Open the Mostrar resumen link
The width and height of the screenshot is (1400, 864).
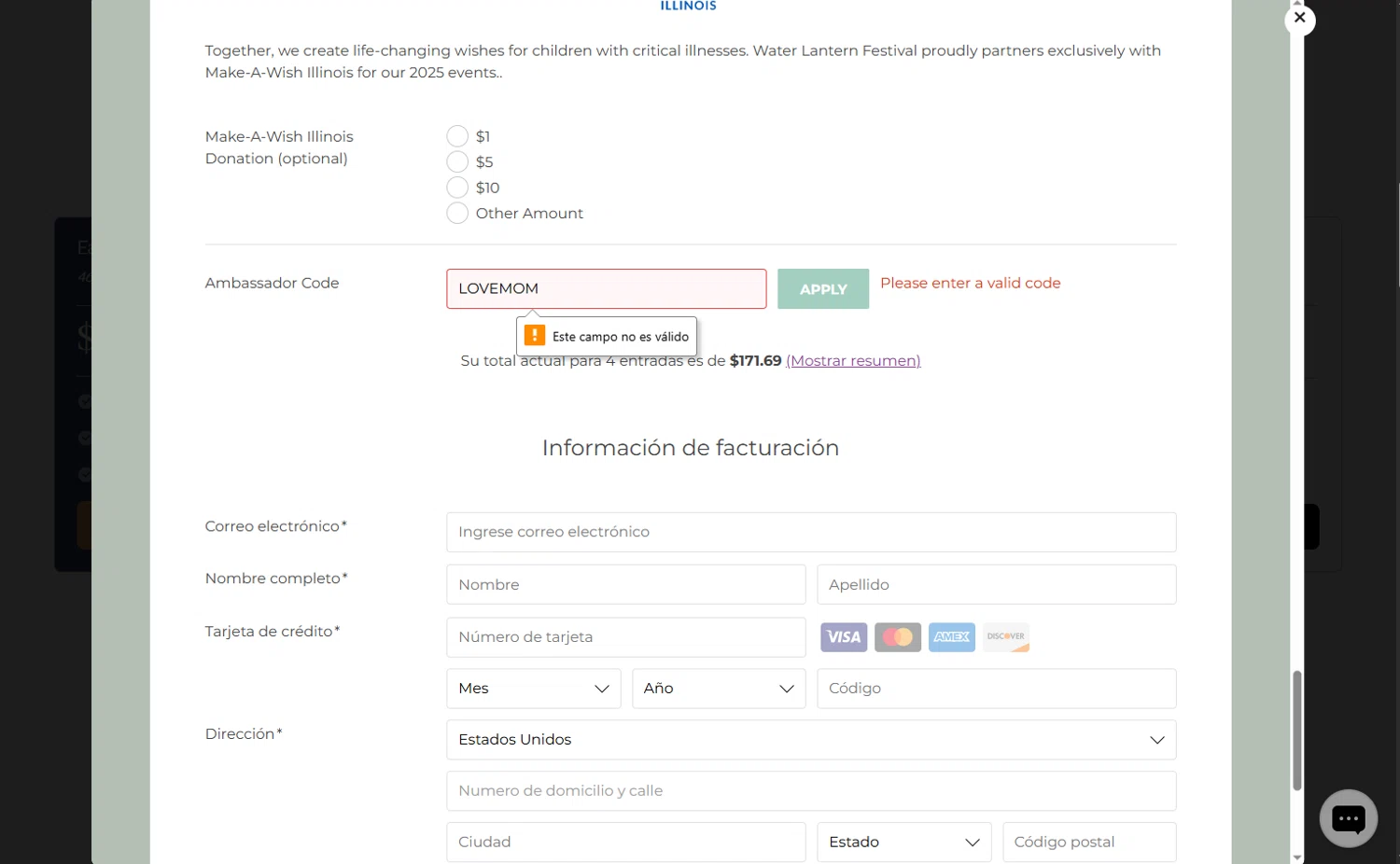point(853,361)
